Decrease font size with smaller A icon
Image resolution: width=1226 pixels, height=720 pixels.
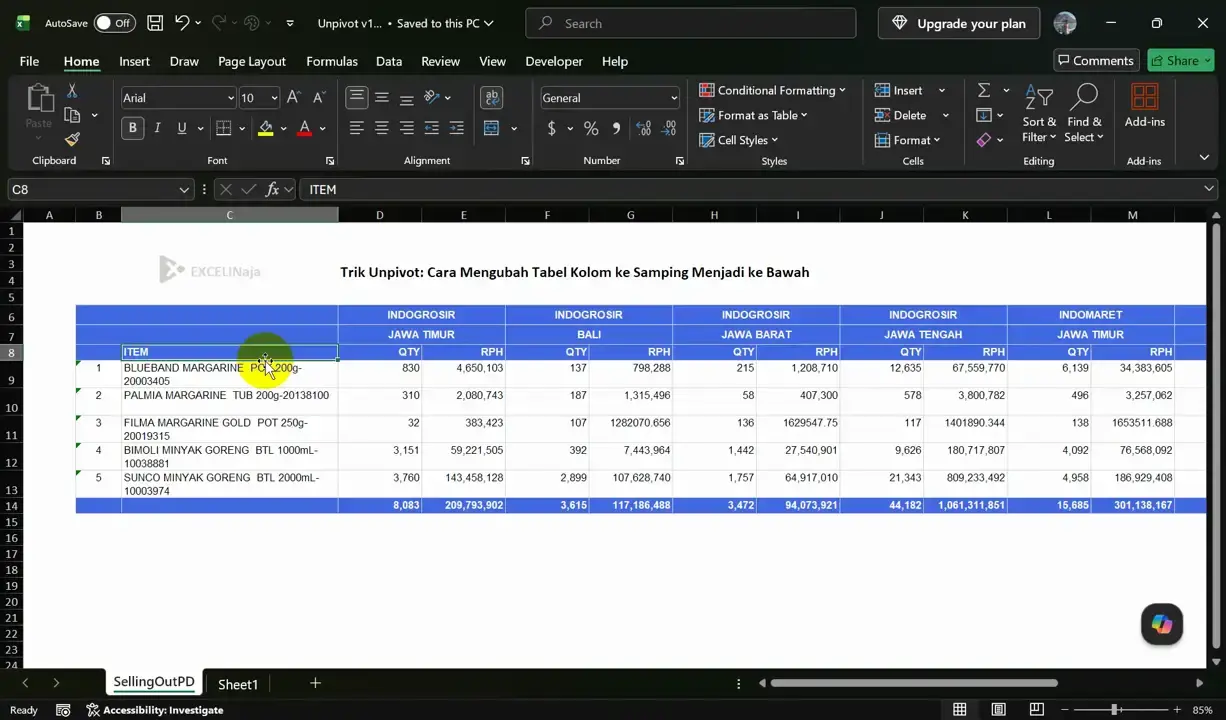click(319, 97)
